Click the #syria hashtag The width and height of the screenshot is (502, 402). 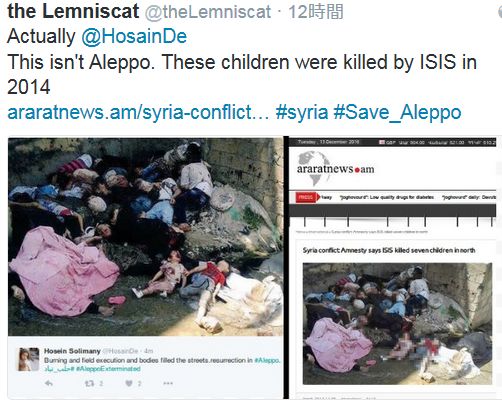(302, 112)
